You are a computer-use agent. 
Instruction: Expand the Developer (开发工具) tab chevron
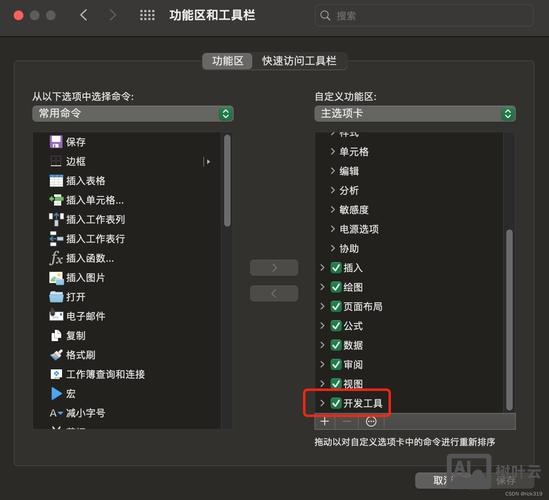point(322,403)
